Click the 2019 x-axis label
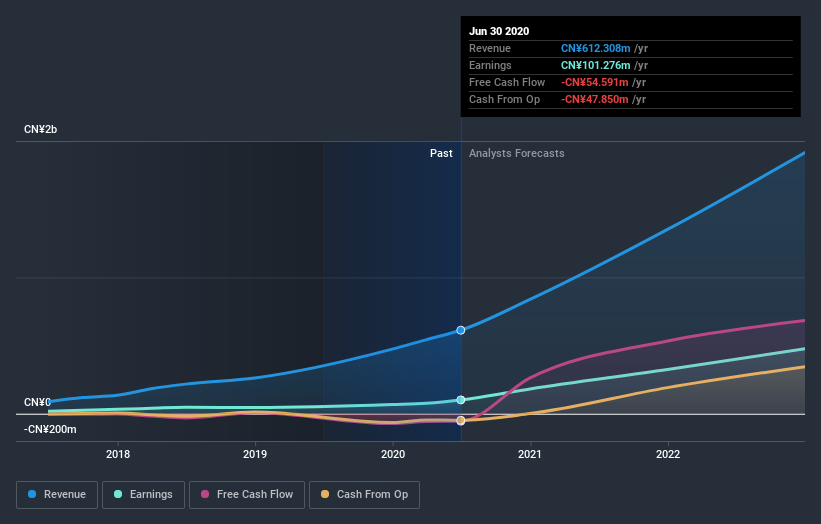The height and width of the screenshot is (524, 821). pyautogui.click(x=255, y=454)
